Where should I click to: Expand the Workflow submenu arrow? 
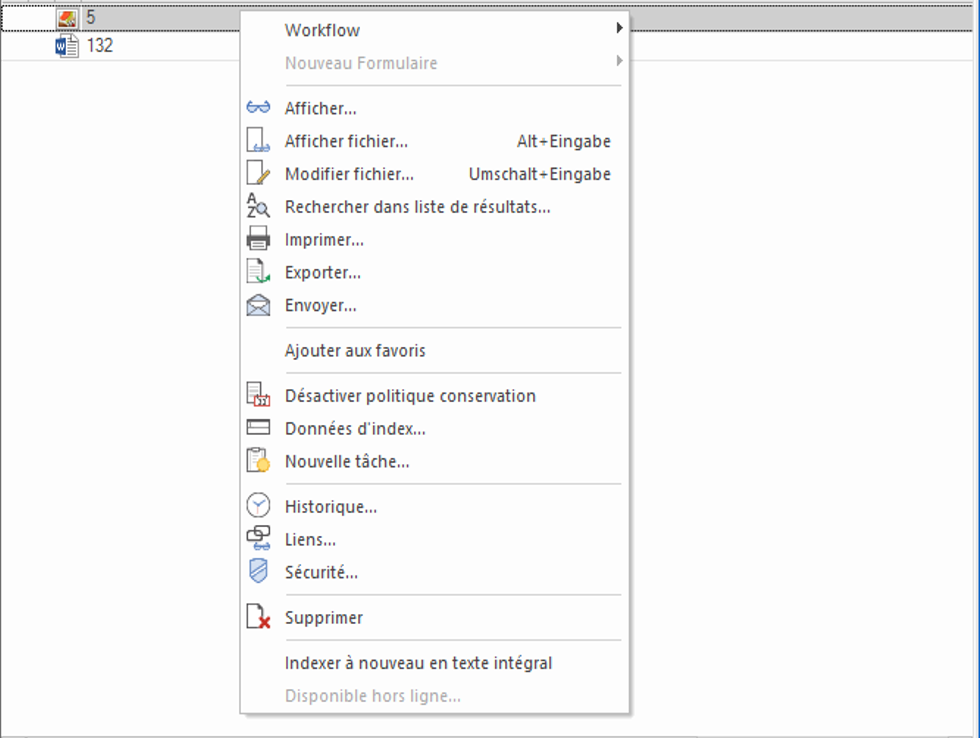click(x=619, y=30)
